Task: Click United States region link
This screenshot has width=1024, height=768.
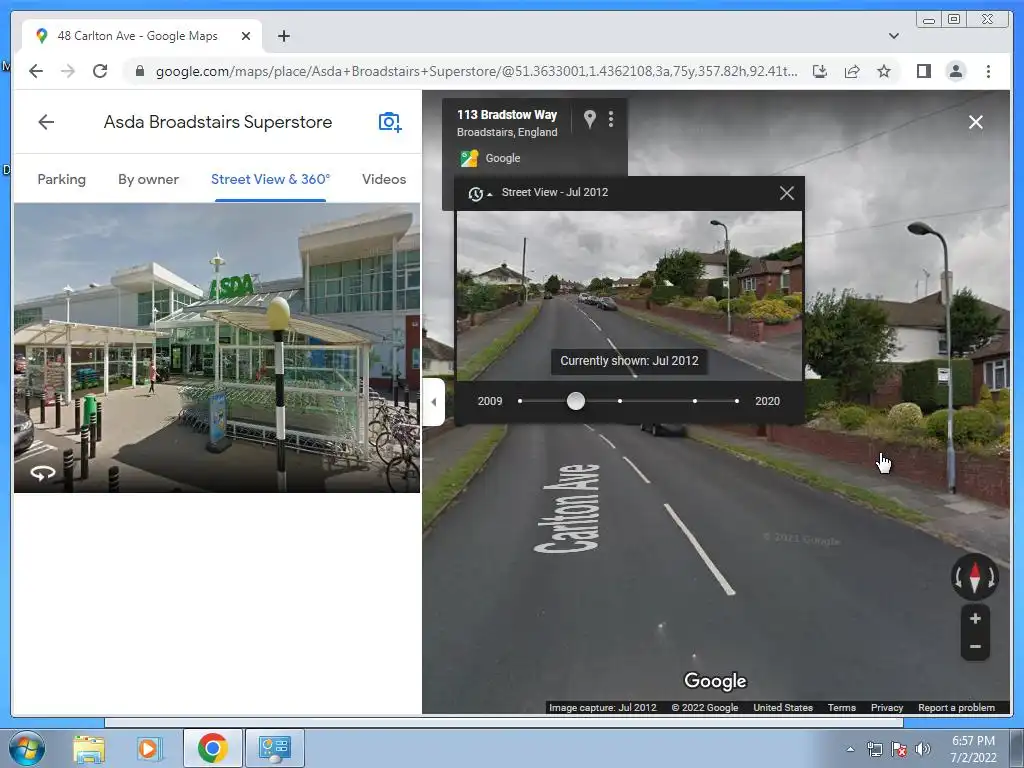Action: (783, 707)
